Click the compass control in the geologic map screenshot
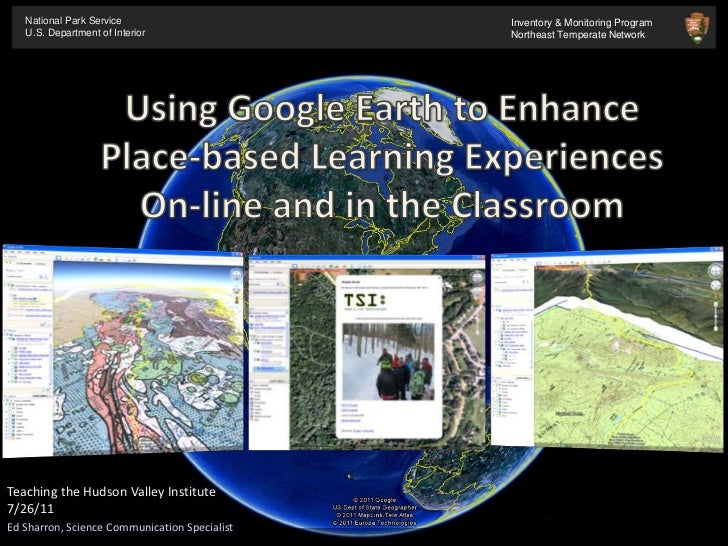Viewport: 728px width, 546px height. [237, 276]
